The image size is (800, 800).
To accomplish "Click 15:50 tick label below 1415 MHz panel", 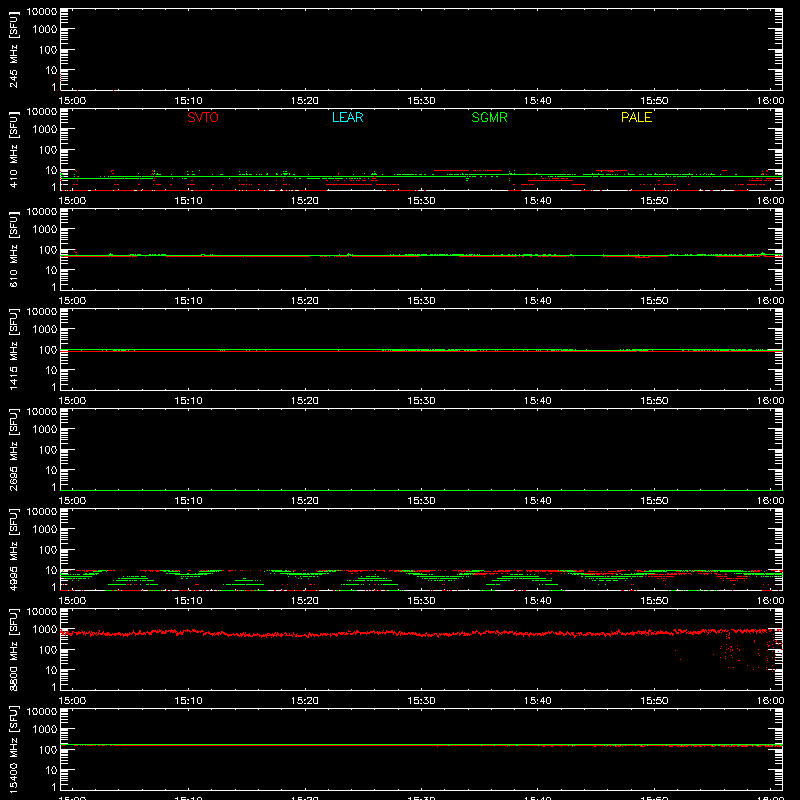I will pyautogui.click(x=654, y=401).
